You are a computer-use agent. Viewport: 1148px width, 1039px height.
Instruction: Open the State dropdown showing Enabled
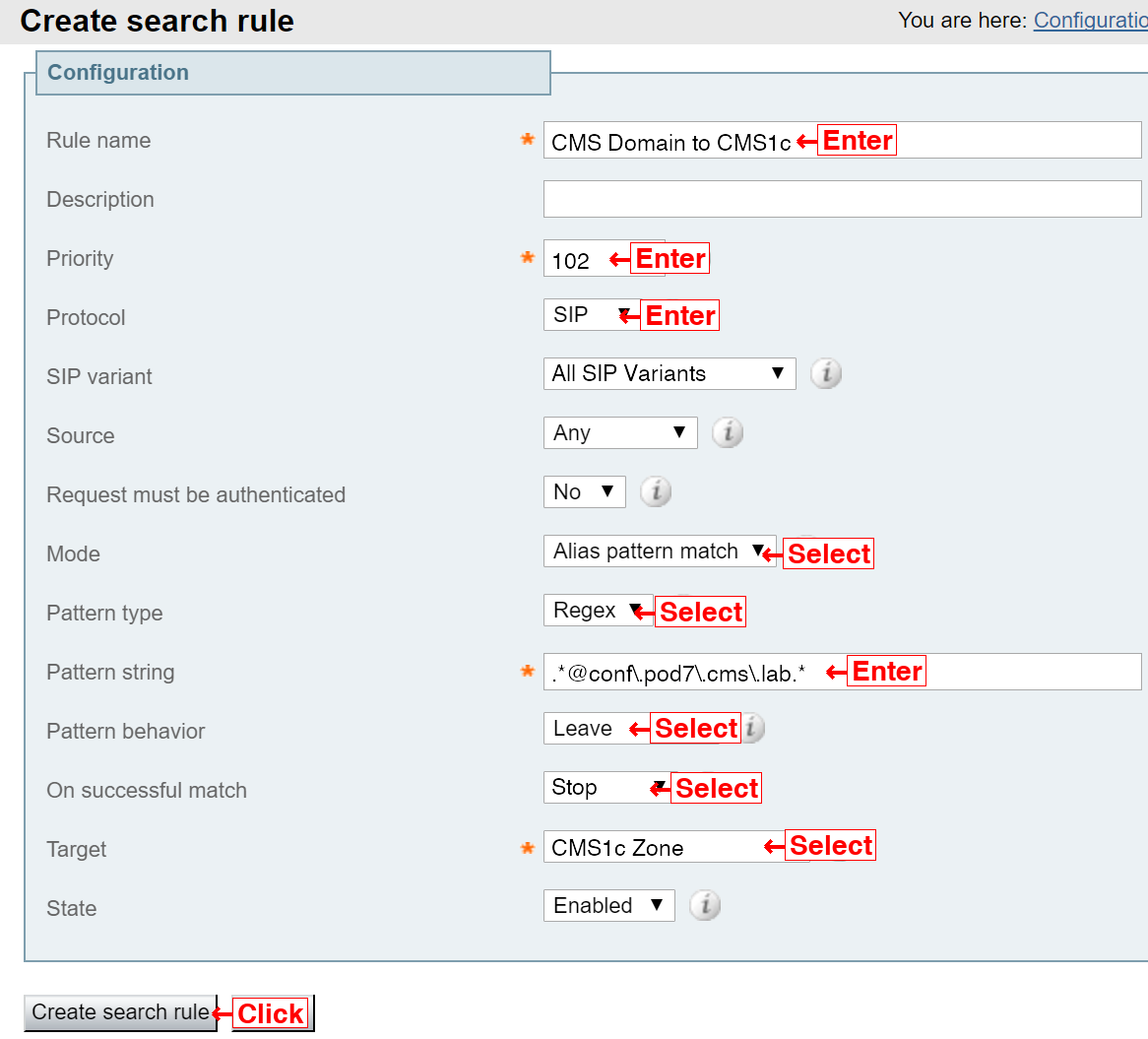point(608,906)
